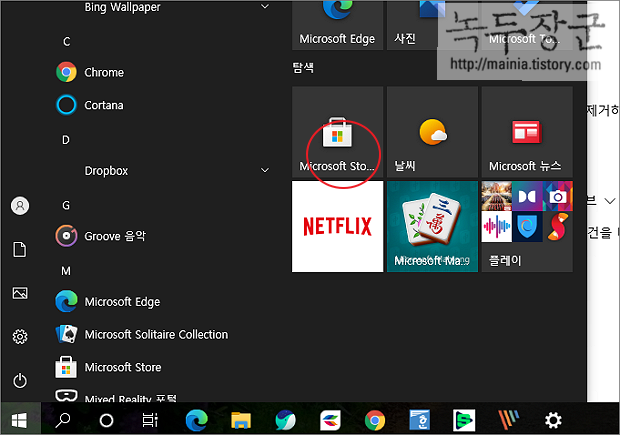Open the Microsoft Mahjong tile

(x=432, y=227)
